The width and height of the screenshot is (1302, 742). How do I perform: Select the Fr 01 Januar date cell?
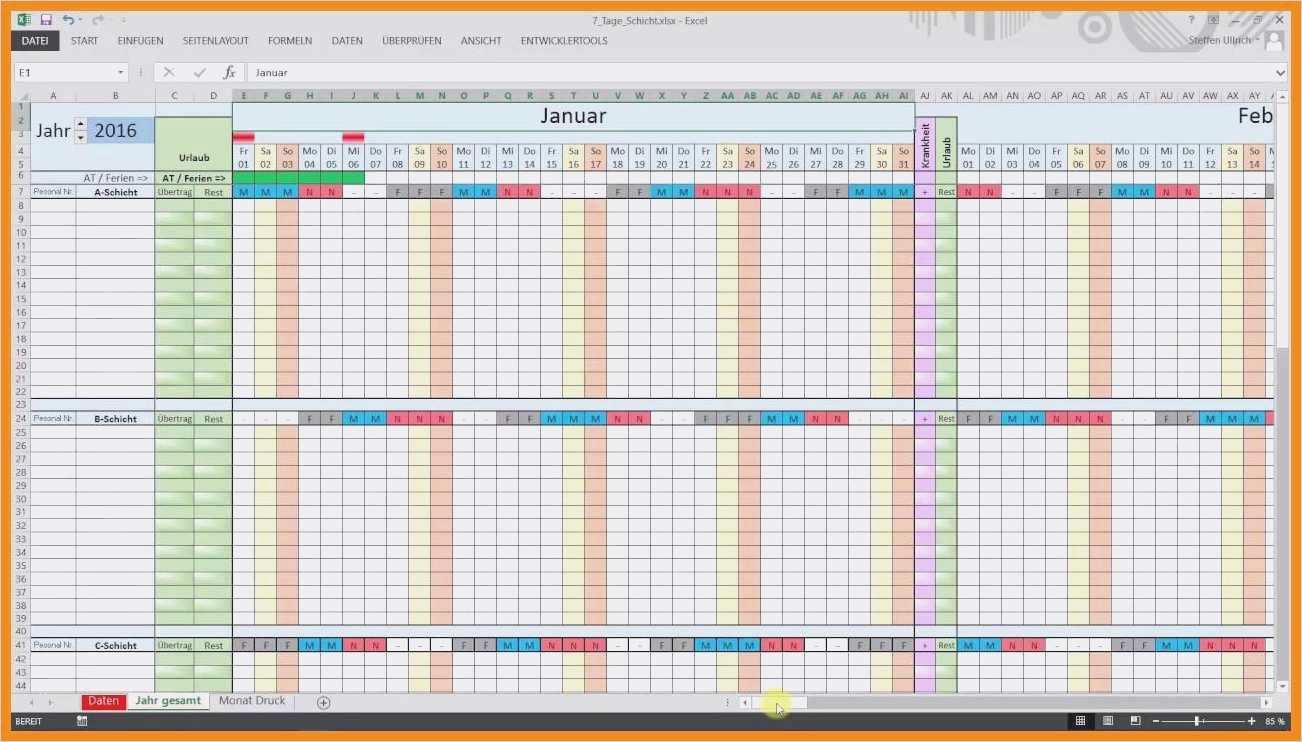[x=243, y=157]
